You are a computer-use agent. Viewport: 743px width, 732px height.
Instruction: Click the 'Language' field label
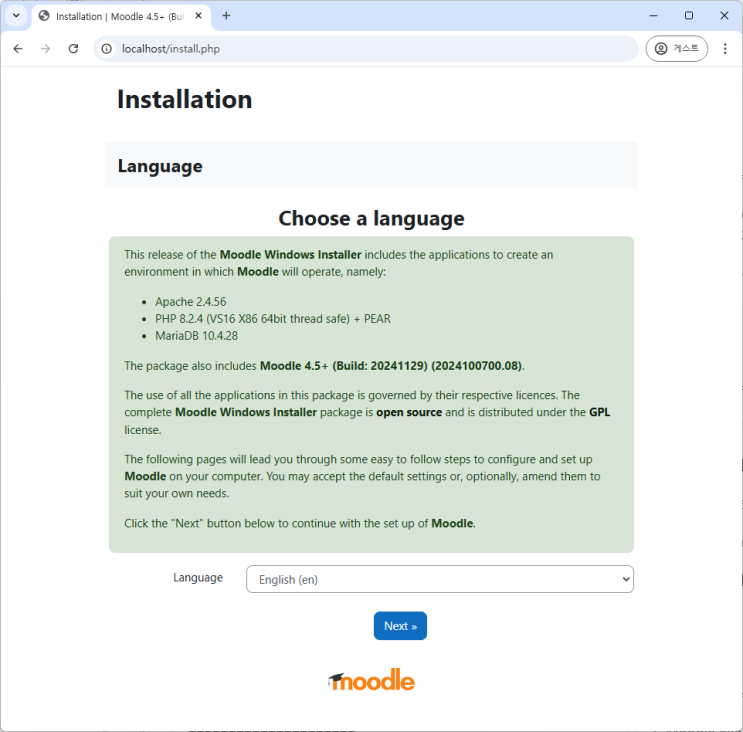(x=198, y=578)
